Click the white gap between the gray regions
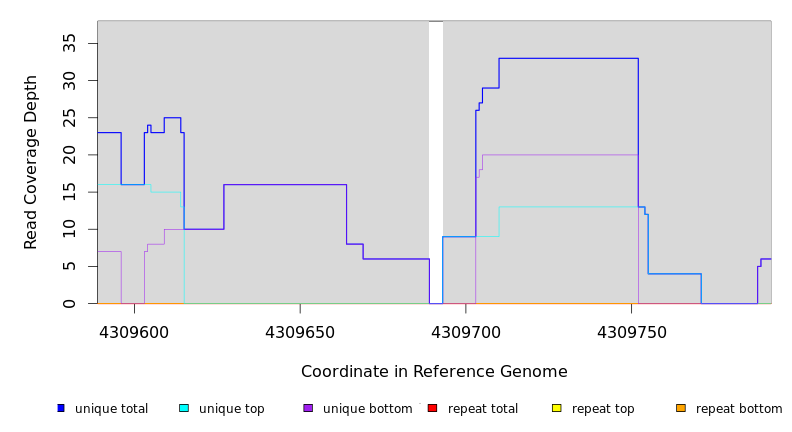792x432 pixels. (436, 160)
